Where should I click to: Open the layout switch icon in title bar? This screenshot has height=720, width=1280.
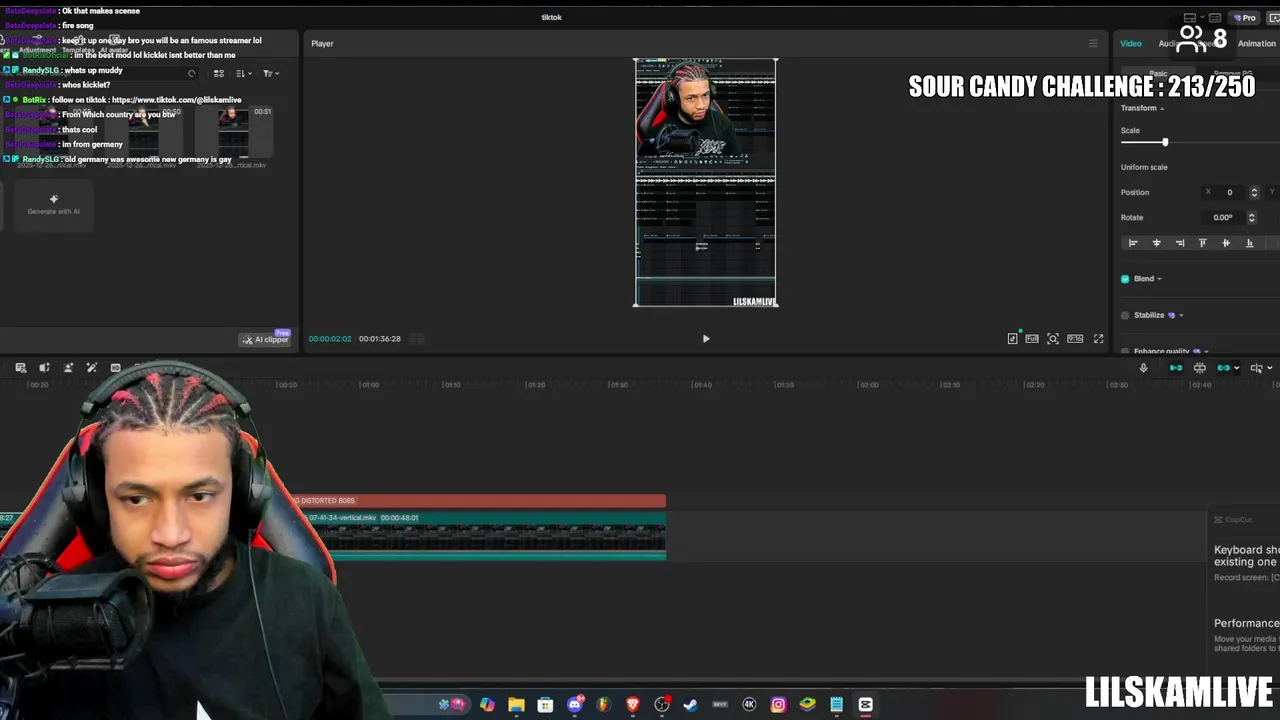pos(1189,17)
